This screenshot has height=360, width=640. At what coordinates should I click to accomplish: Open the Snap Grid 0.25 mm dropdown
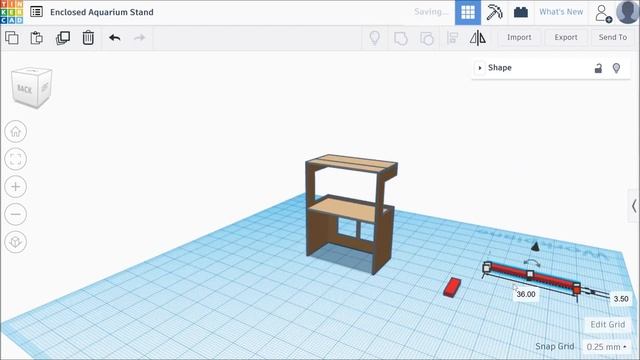click(607, 347)
